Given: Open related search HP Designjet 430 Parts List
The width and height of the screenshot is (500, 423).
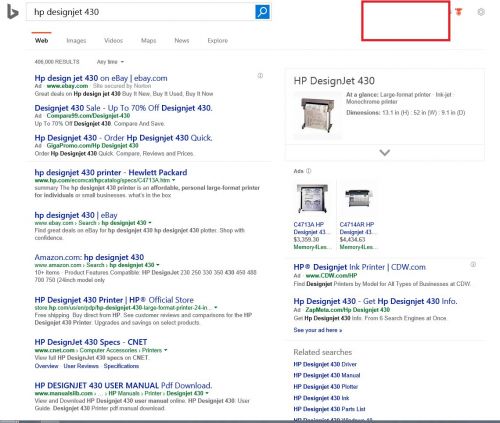Looking at the screenshot, I should coord(329,409).
